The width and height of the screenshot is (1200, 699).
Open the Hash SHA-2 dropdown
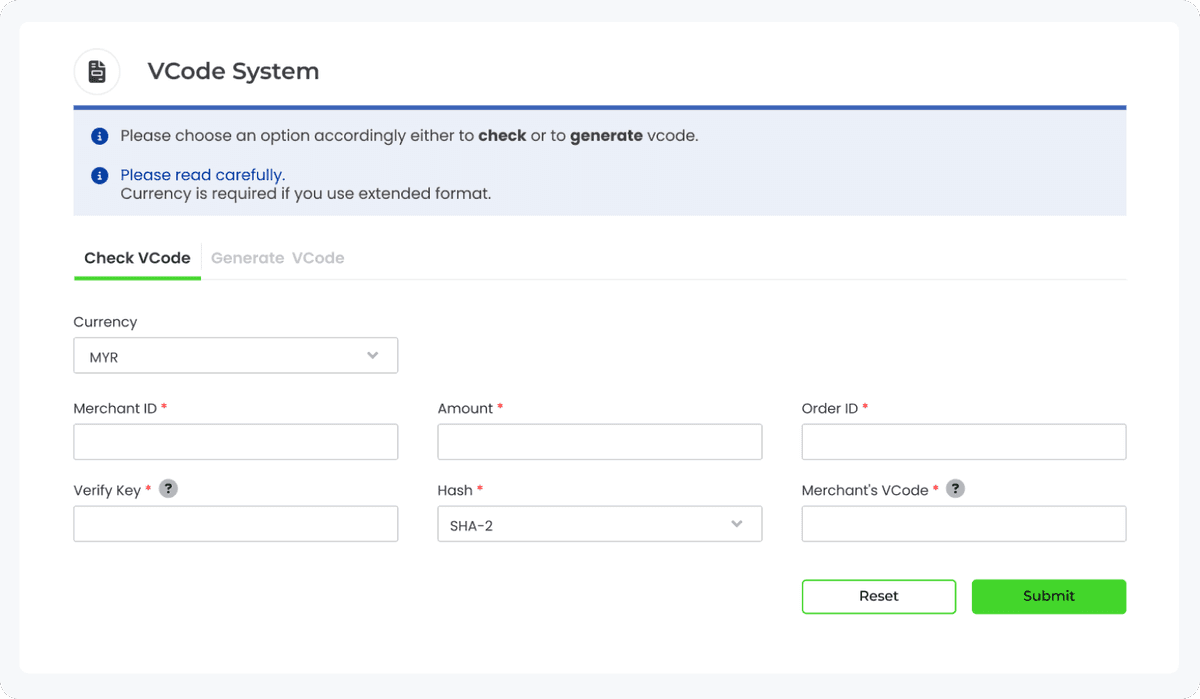(599, 523)
